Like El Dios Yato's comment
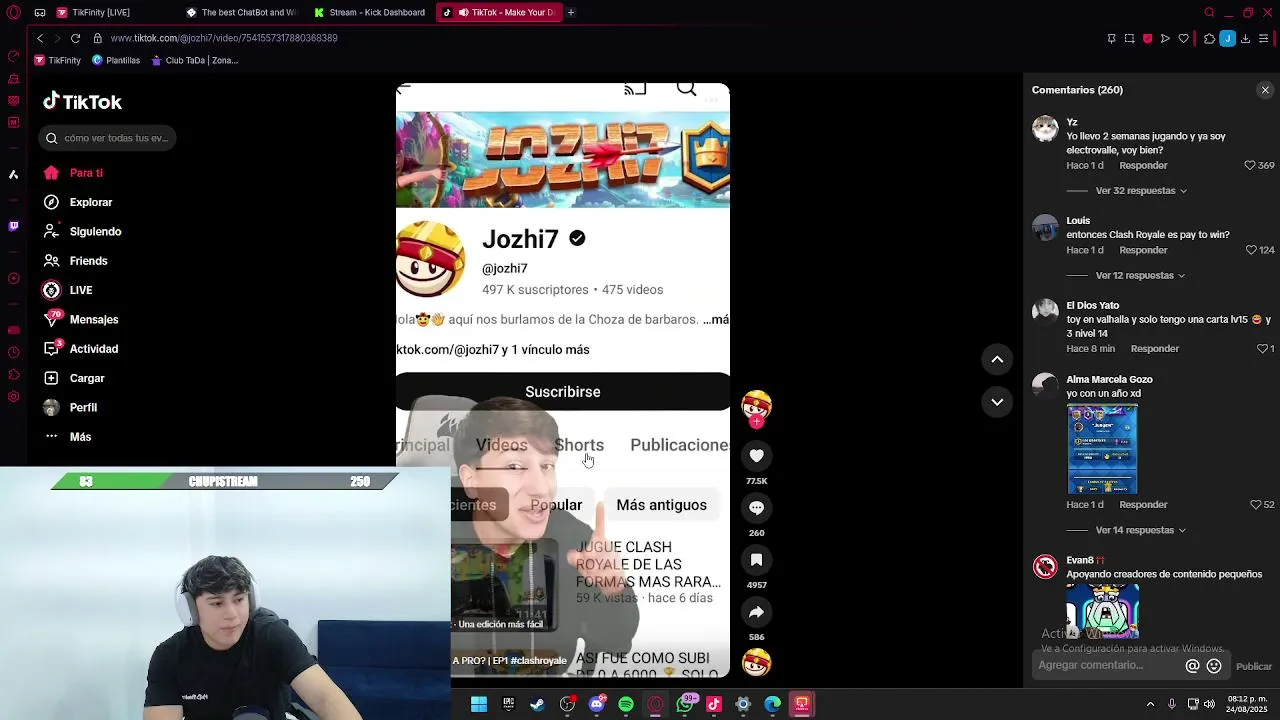The width and height of the screenshot is (1280, 720). pos(1262,349)
